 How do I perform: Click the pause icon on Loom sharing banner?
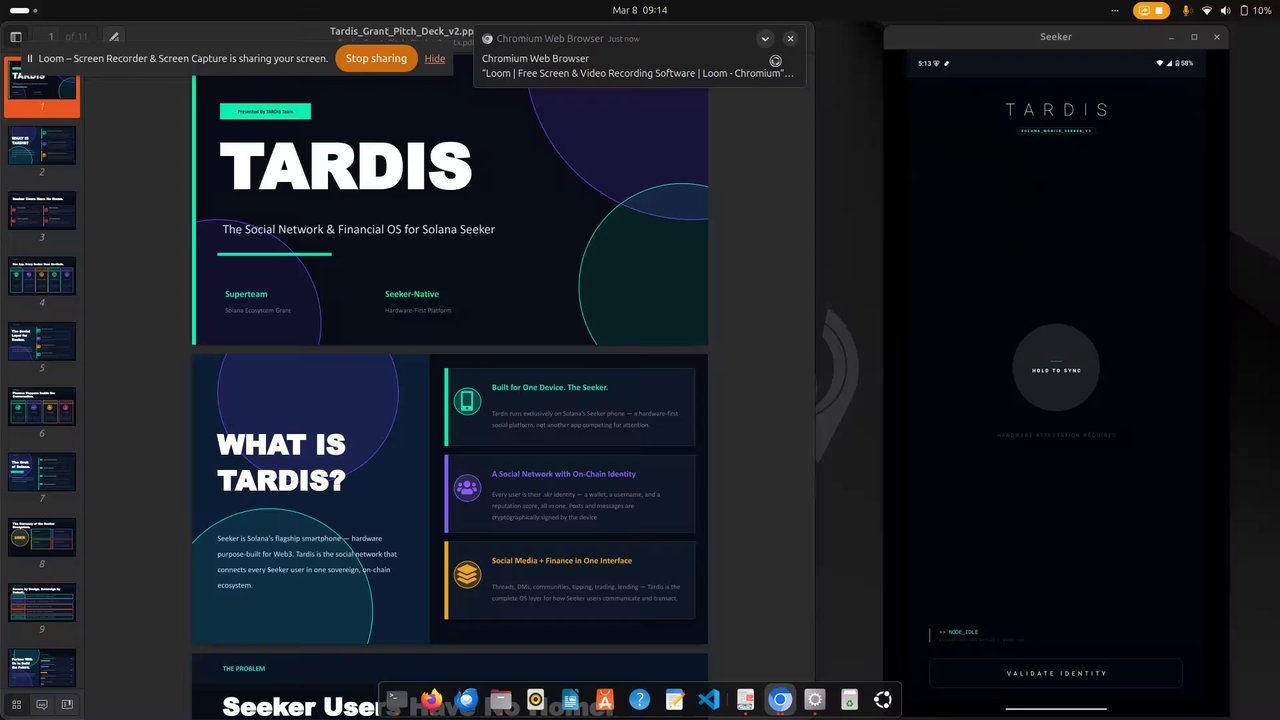30,58
